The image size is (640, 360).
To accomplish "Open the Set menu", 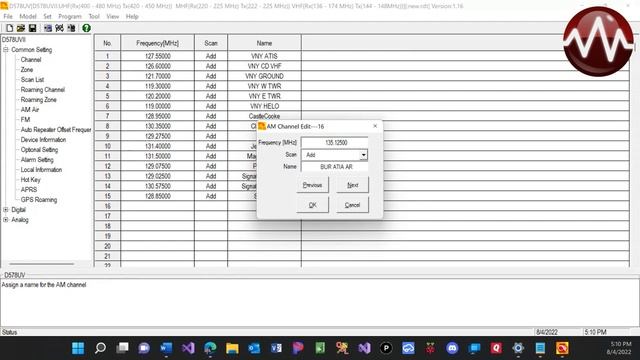I will [47, 16].
